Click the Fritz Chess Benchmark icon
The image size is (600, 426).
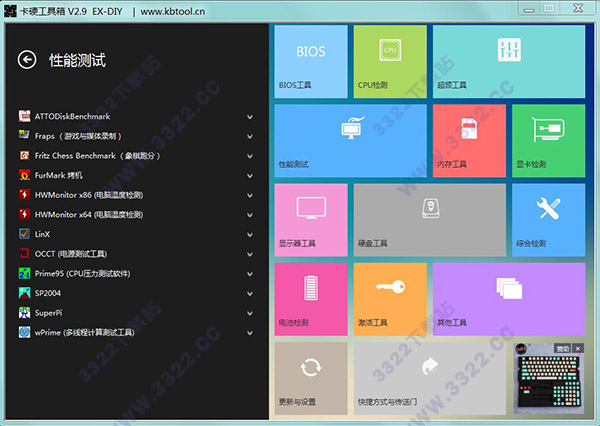pos(24,155)
